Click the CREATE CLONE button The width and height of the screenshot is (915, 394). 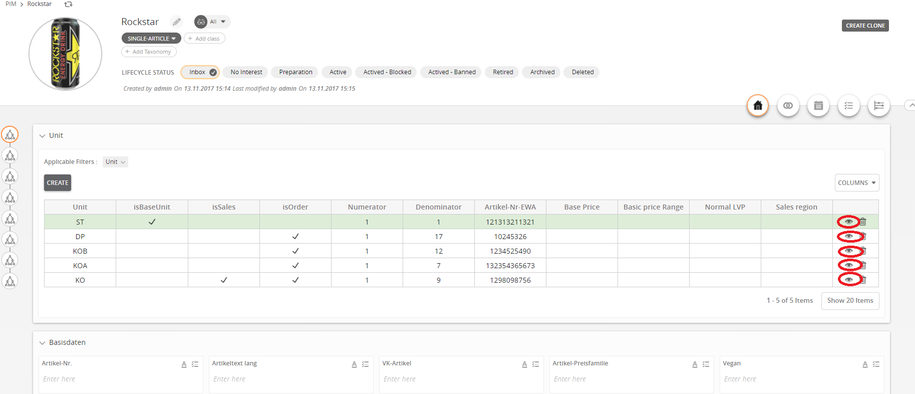[x=865, y=26]
